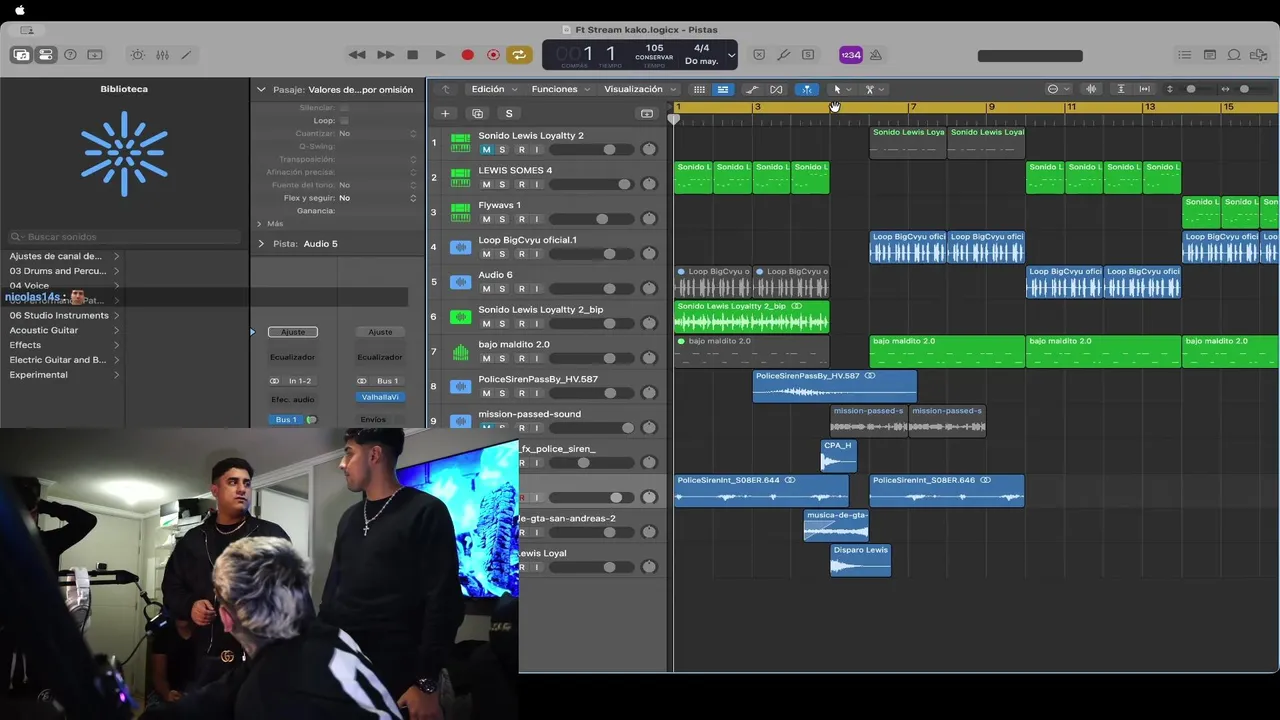1280x720 pixels.
Task: Open the List Editors icon
Action: (1185, 55)
